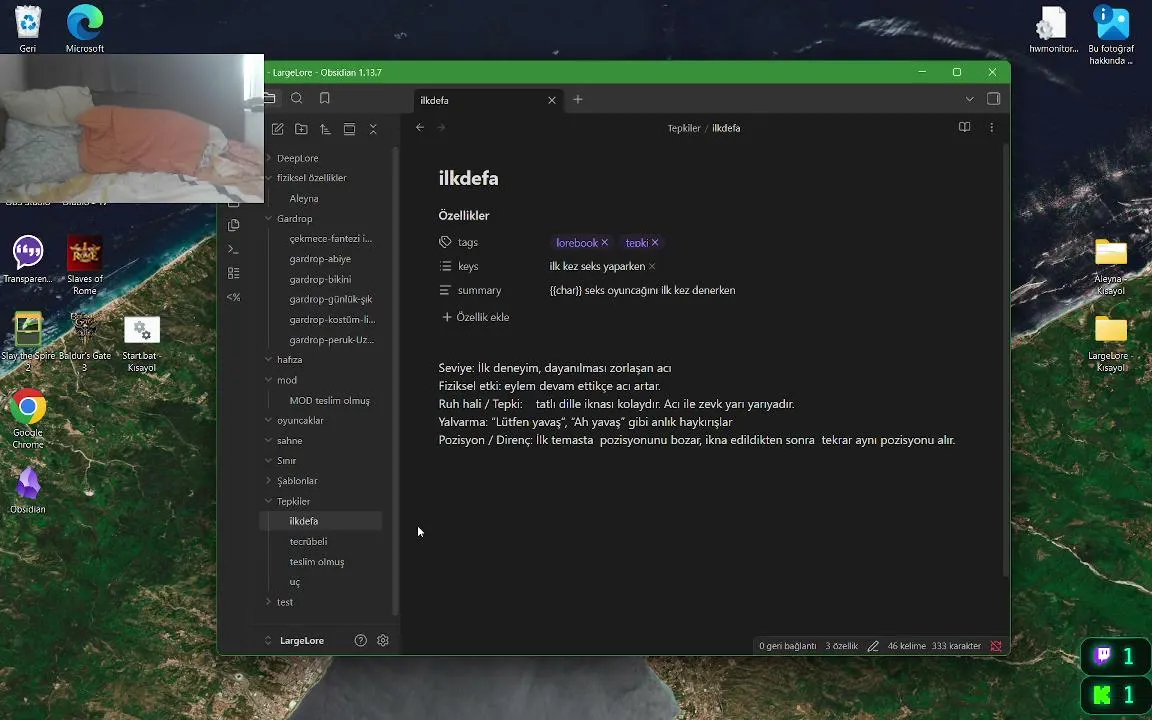The width and height of the screenshot is (1152, 720).
Task: Click '0 geri bağlantı' in status bar
Action: coord(787,646)
